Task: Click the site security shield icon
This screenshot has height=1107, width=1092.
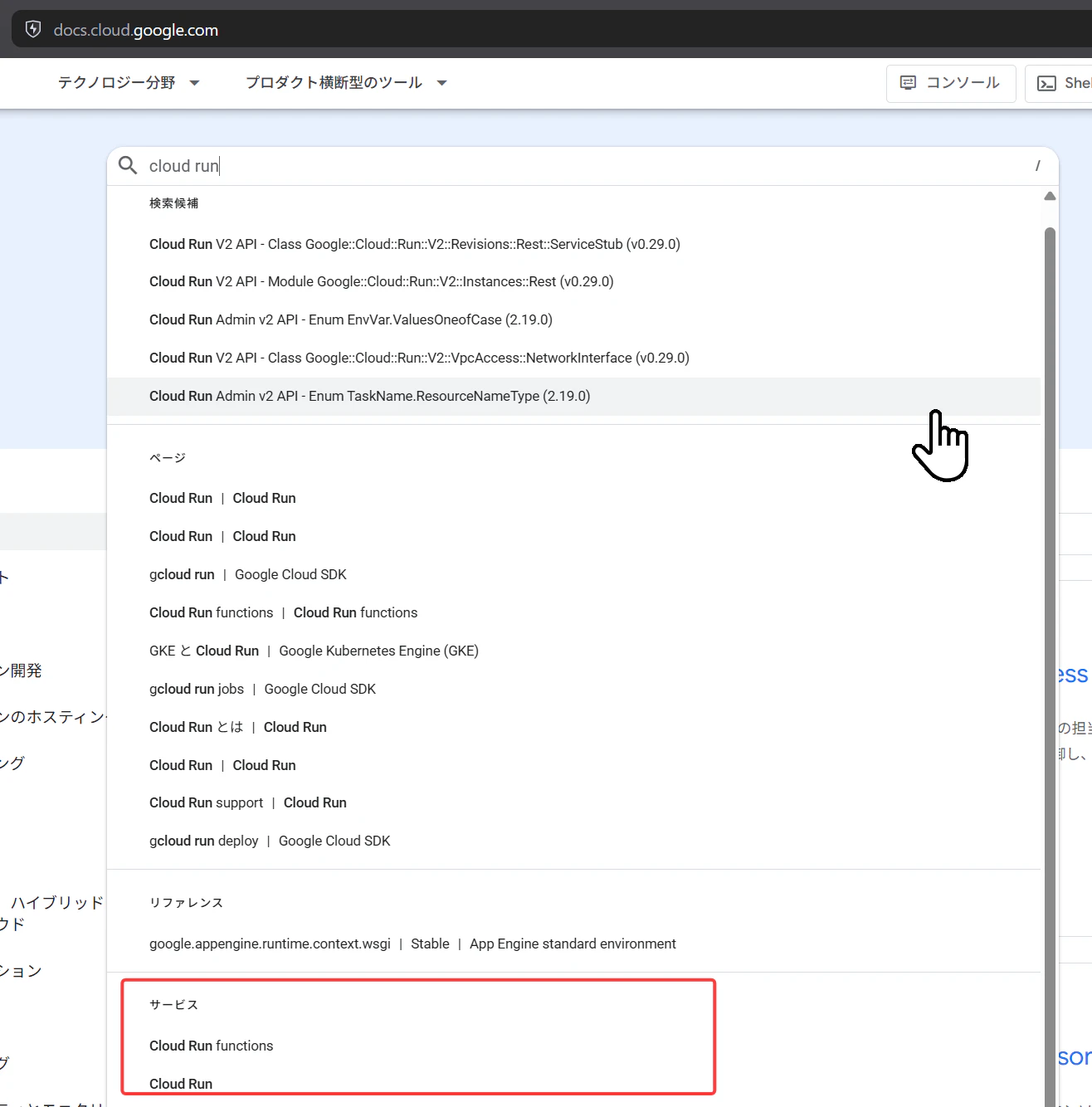Action: click(x=33, y=30)
